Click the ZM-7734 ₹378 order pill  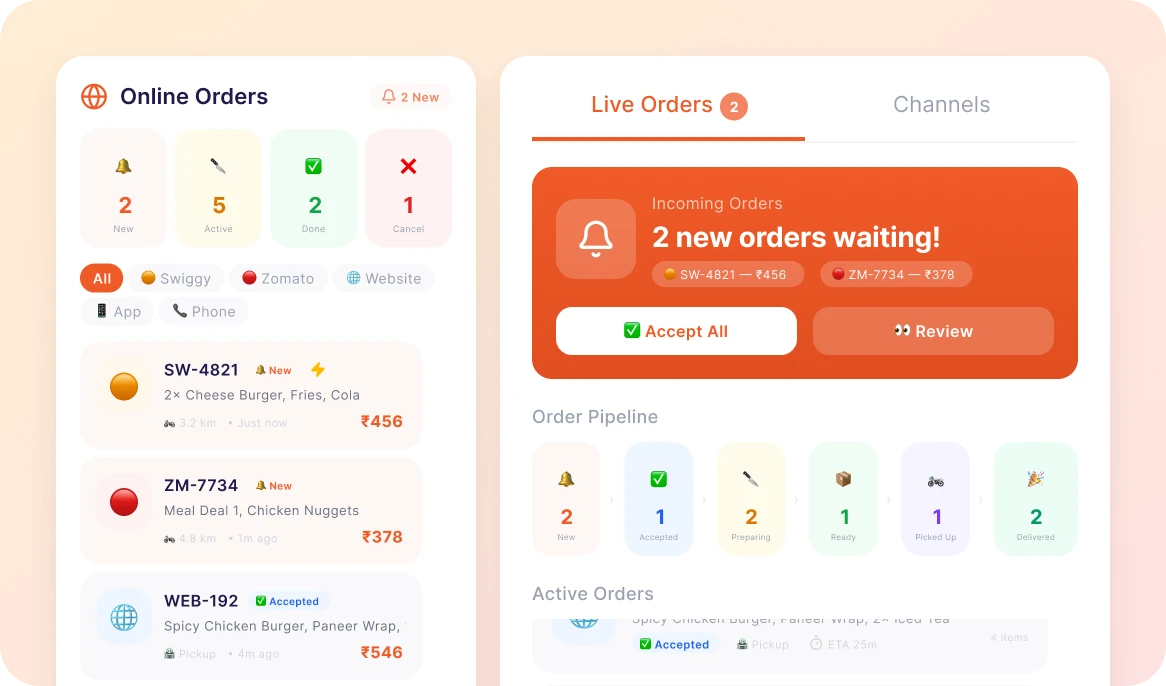tap(896, 274)
